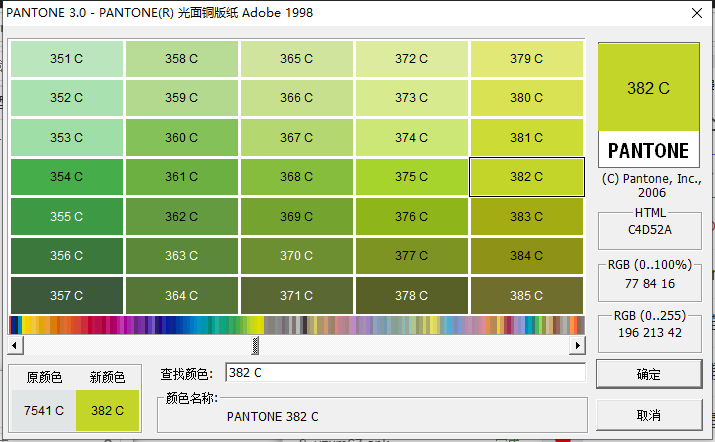715x442 pixels.
Task: Click the 查找颜色 search input field
Action: [x=404, y=373]
